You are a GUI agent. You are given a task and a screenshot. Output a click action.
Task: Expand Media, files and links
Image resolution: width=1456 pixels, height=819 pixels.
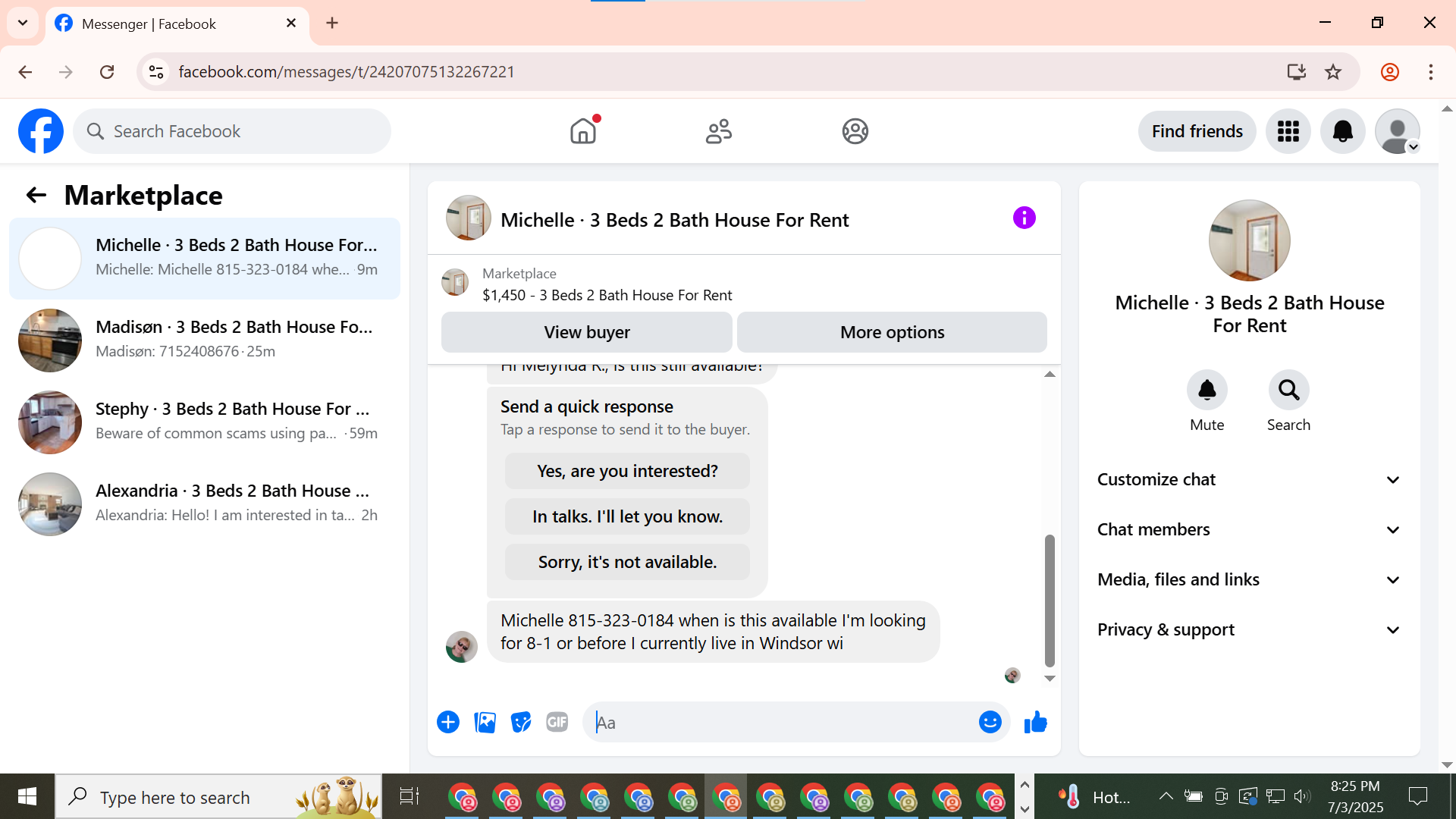[x=1248, y=580]
